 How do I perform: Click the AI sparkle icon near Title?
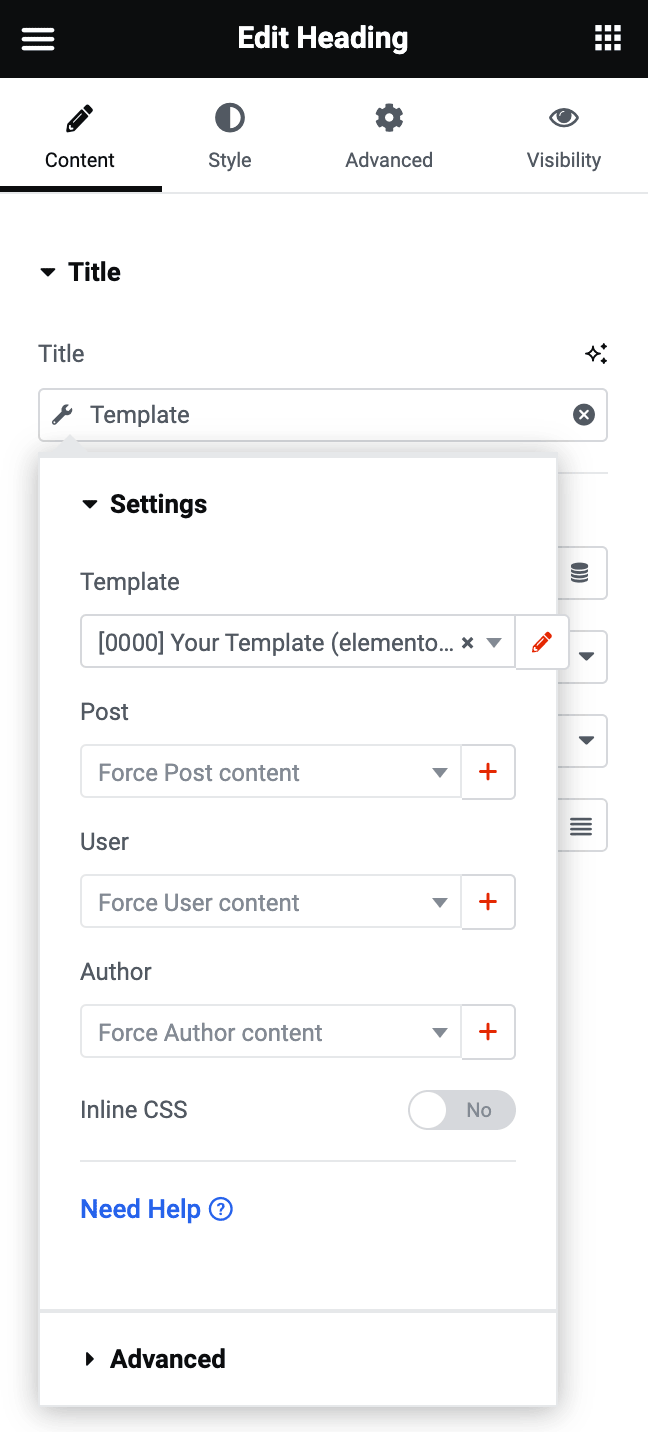point(596,353)
